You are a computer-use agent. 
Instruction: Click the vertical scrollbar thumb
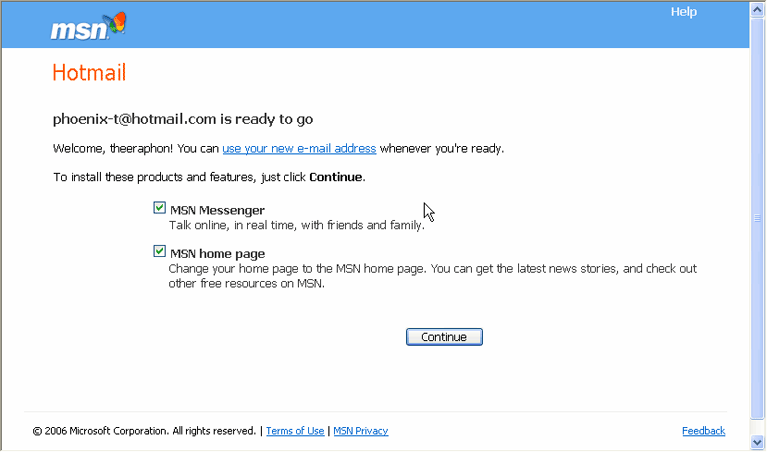tap(757, 218)
